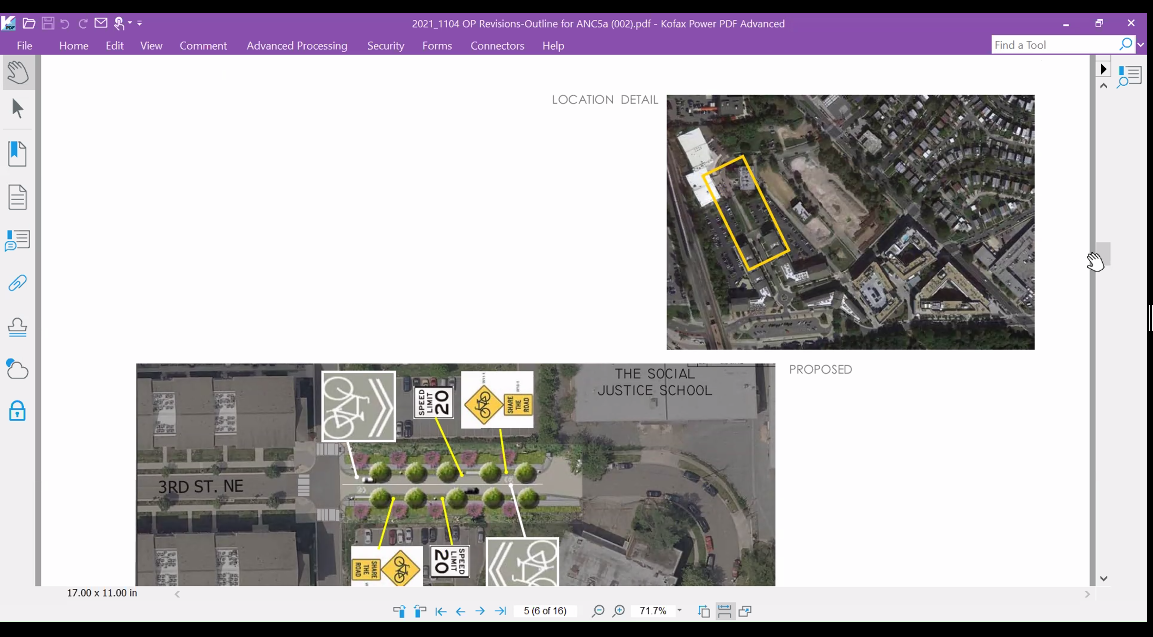Open the Attachments paperclip panel
The height and width of the screenshot is (637, 1153).
[17, 284]
